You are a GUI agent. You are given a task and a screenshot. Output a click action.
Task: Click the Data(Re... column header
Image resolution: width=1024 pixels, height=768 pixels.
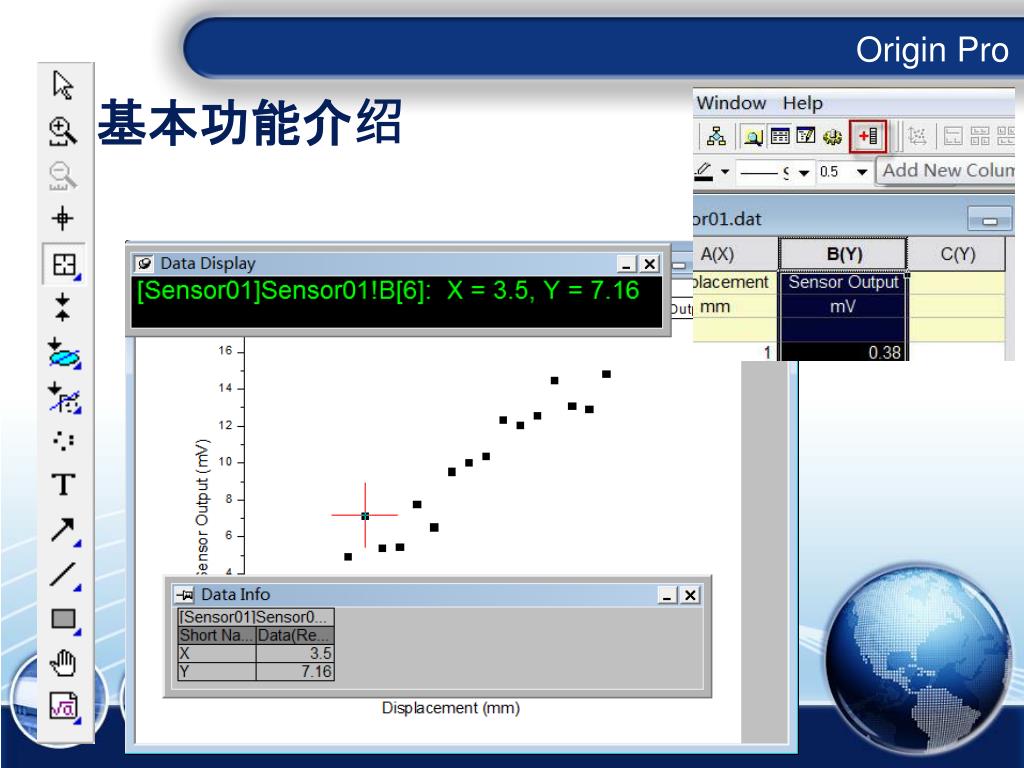pos(295,635)
